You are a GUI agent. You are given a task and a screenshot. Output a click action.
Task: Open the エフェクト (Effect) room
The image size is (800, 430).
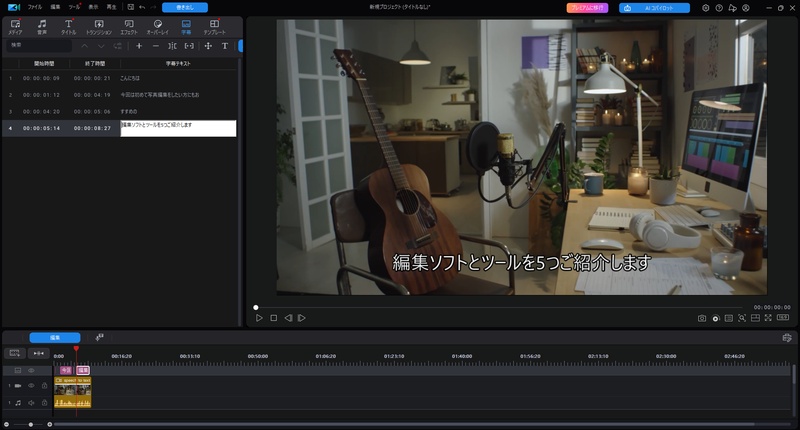(129, 27)
